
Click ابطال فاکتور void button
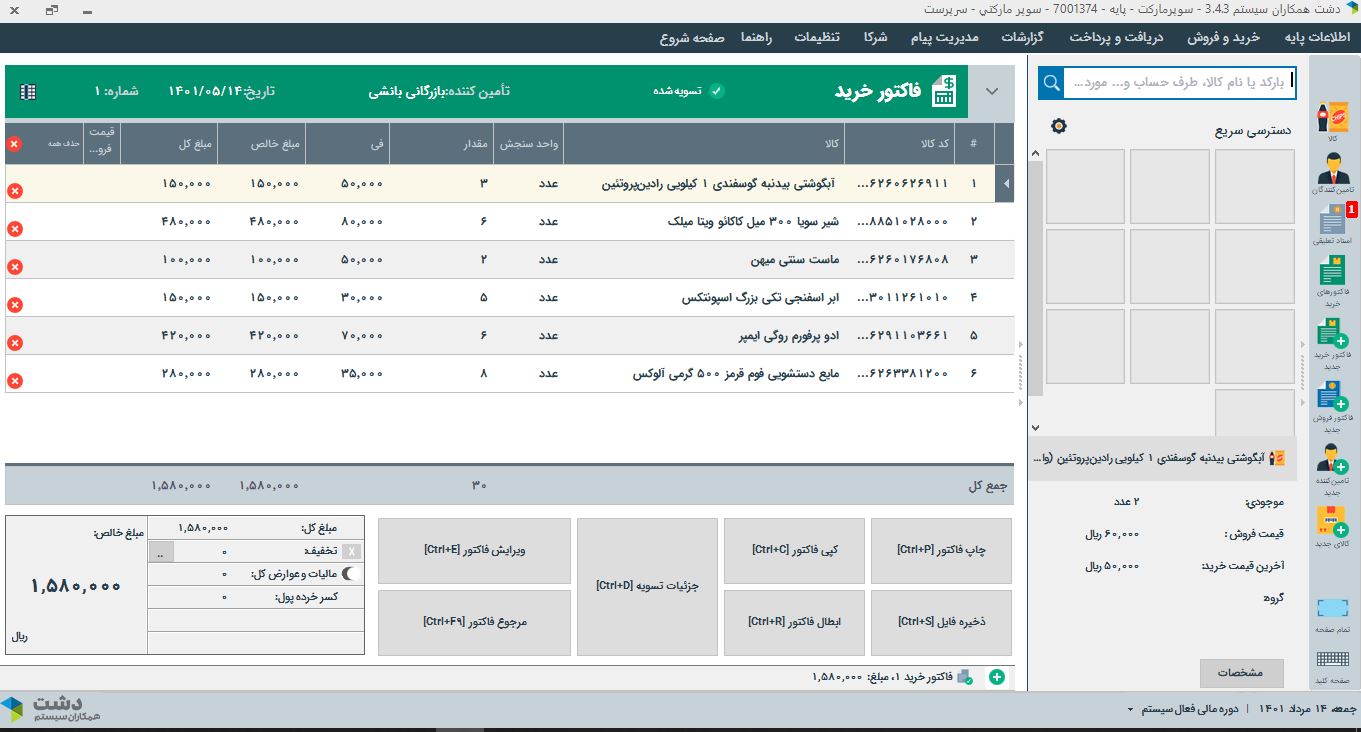coord(794,623)
